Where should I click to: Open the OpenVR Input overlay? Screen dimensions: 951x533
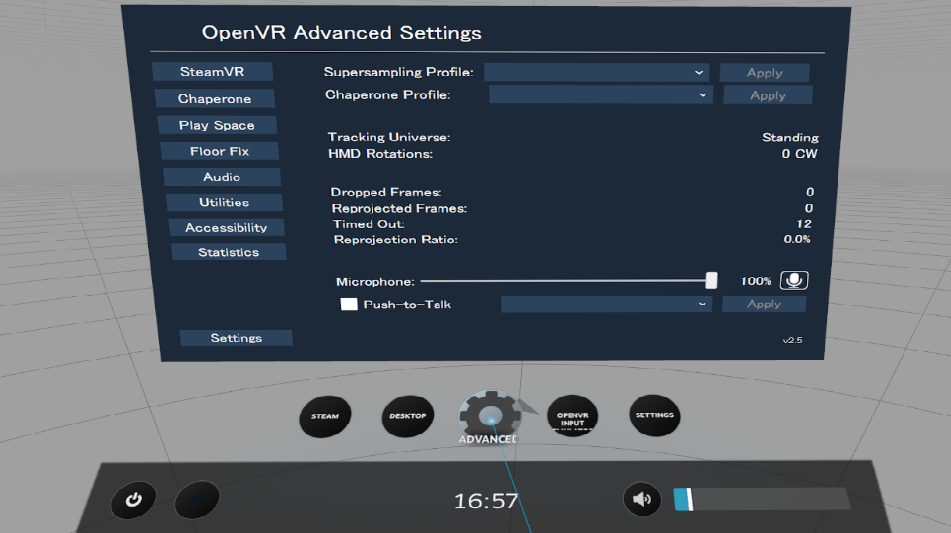[x=572, y=416]
